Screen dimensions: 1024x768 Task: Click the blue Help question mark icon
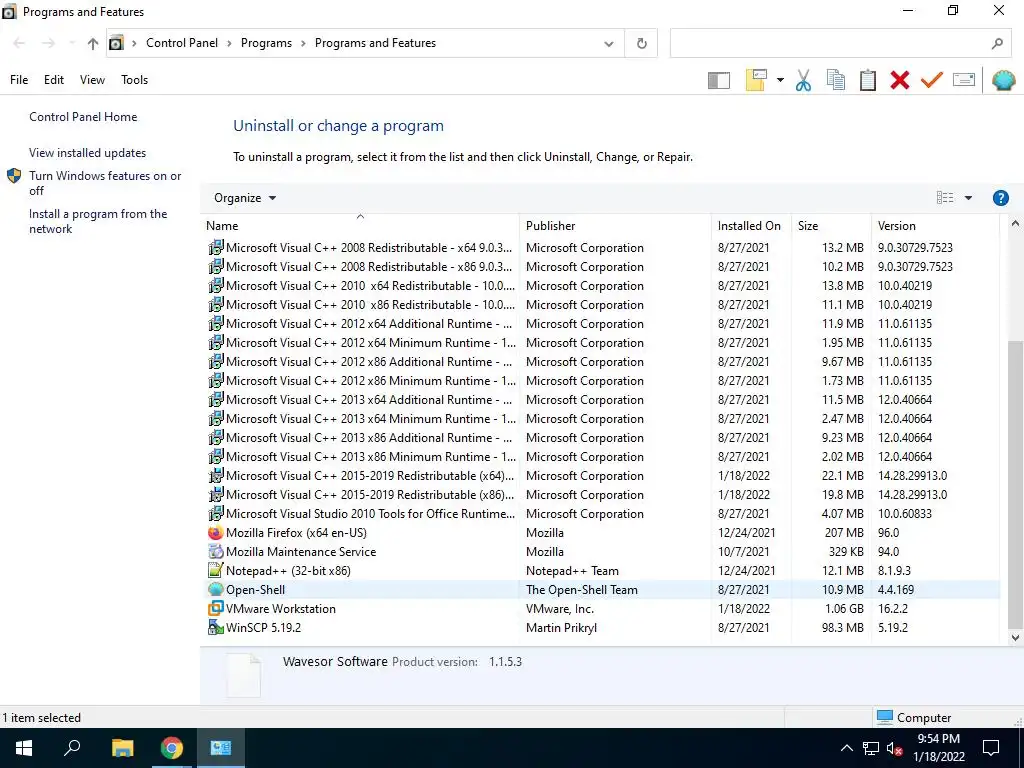click(1000, 198)
